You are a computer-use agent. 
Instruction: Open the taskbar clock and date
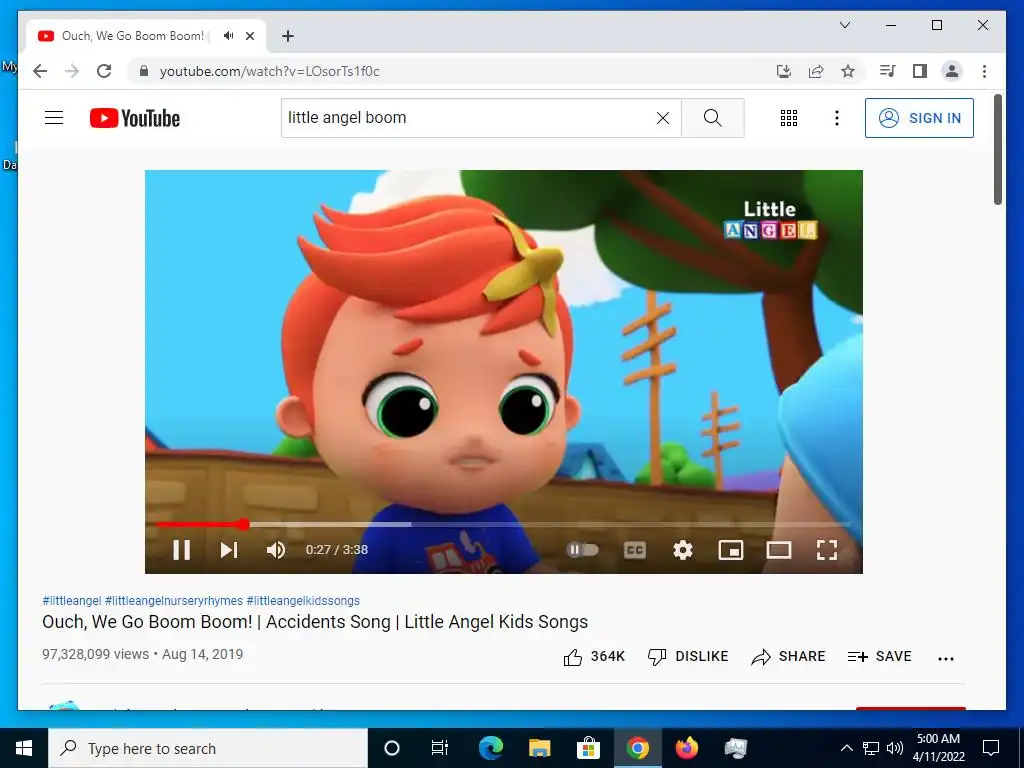[938, 748]
